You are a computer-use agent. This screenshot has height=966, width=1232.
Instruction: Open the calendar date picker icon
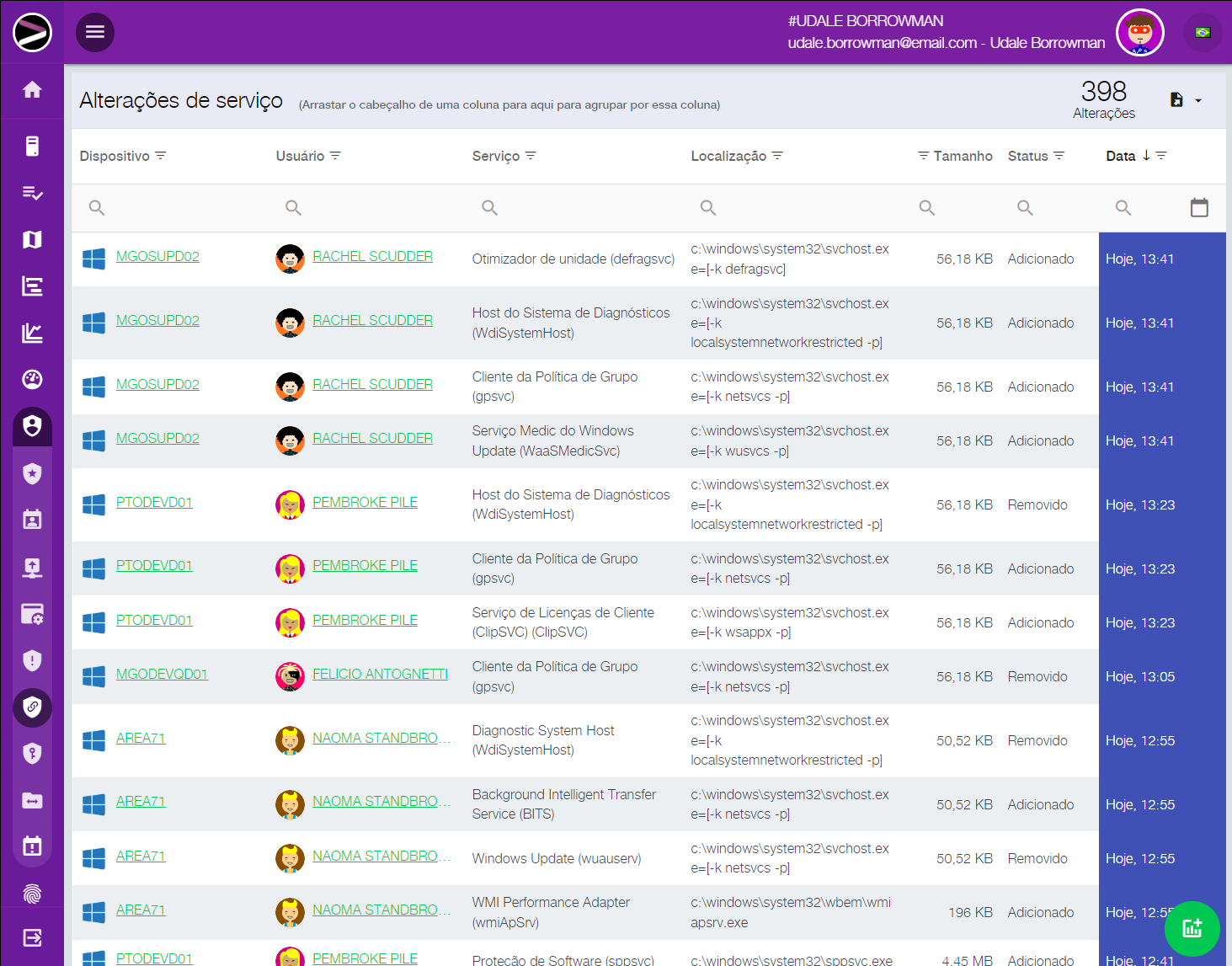click(1199, 207)
